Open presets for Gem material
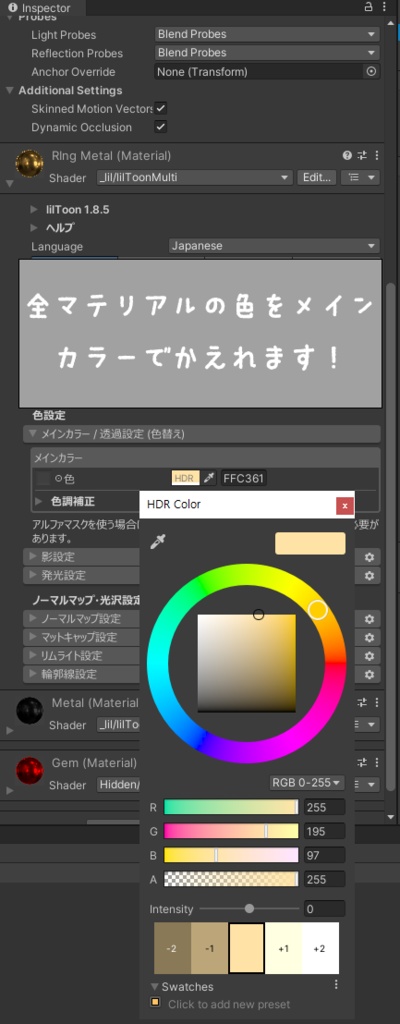The width and height of the screenshot is (400, 1024). (362, 763)
